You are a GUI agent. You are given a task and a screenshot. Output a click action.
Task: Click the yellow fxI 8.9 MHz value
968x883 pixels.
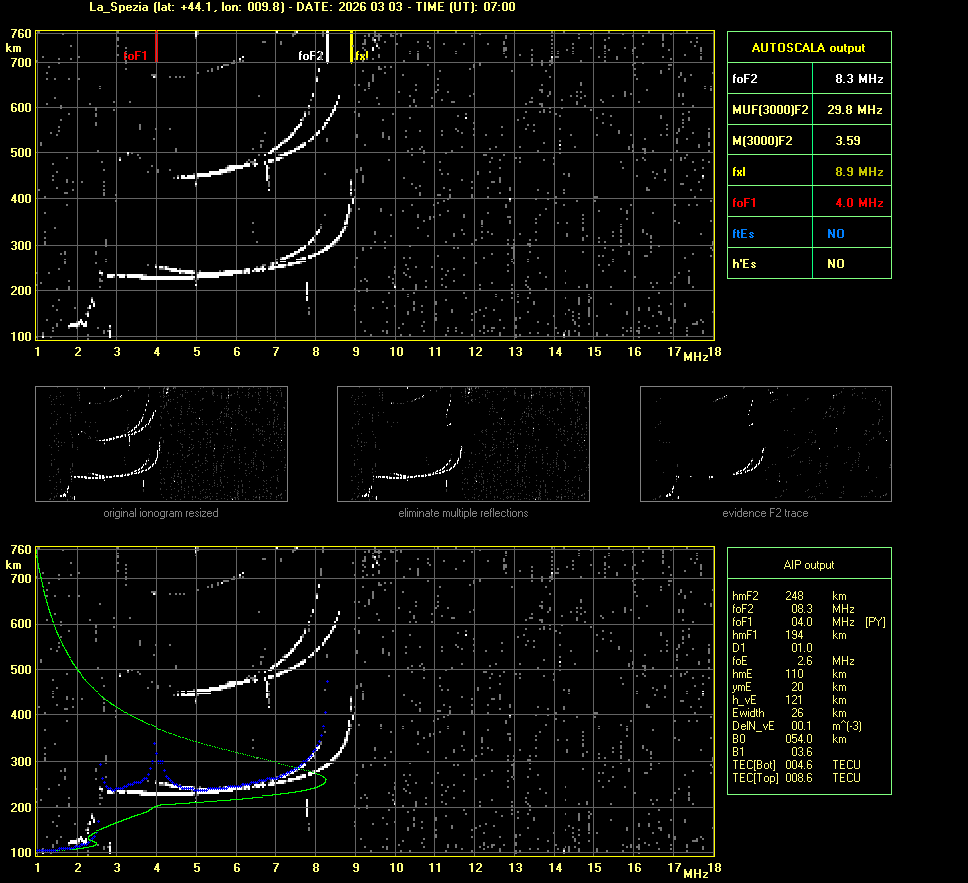coord(857,172)
